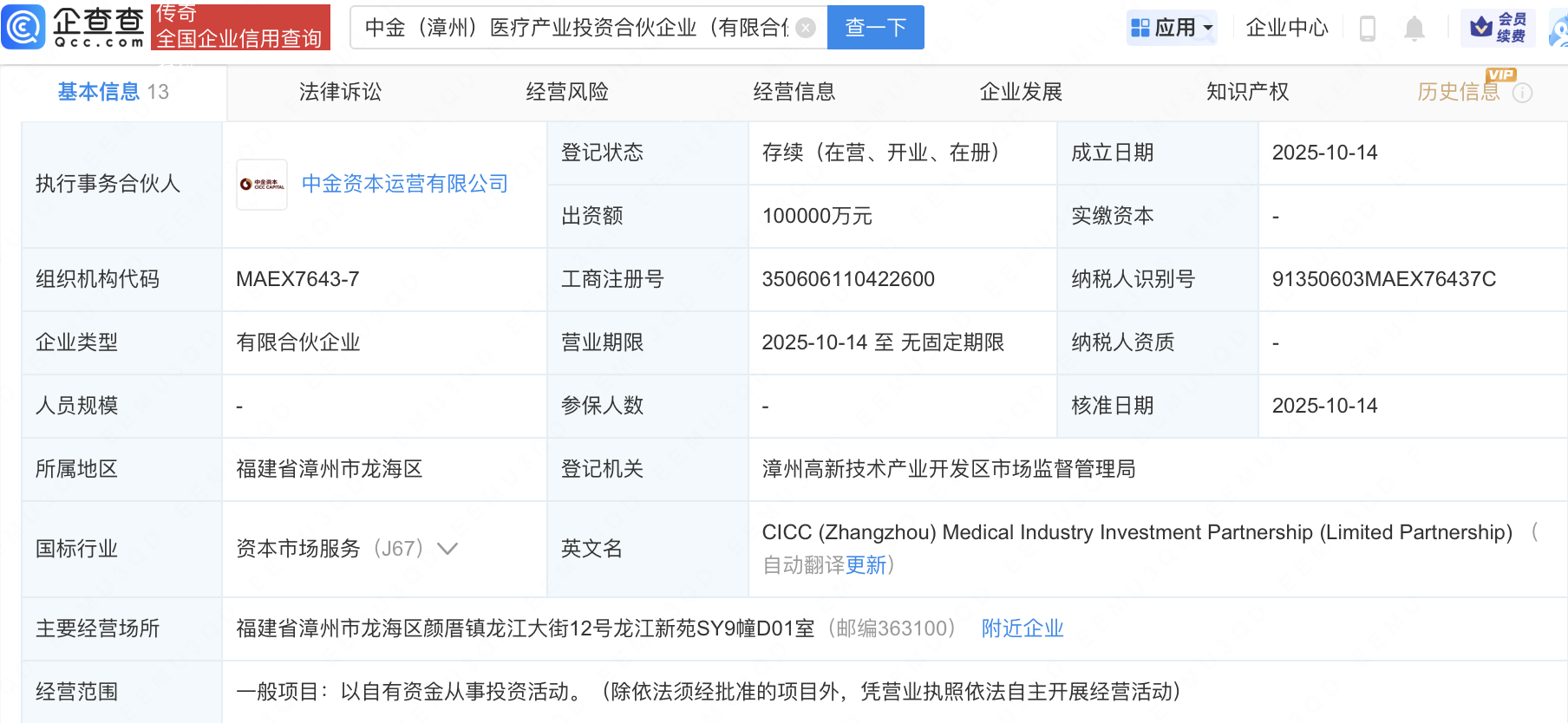Go to the 企业发展 tab

1021,92
